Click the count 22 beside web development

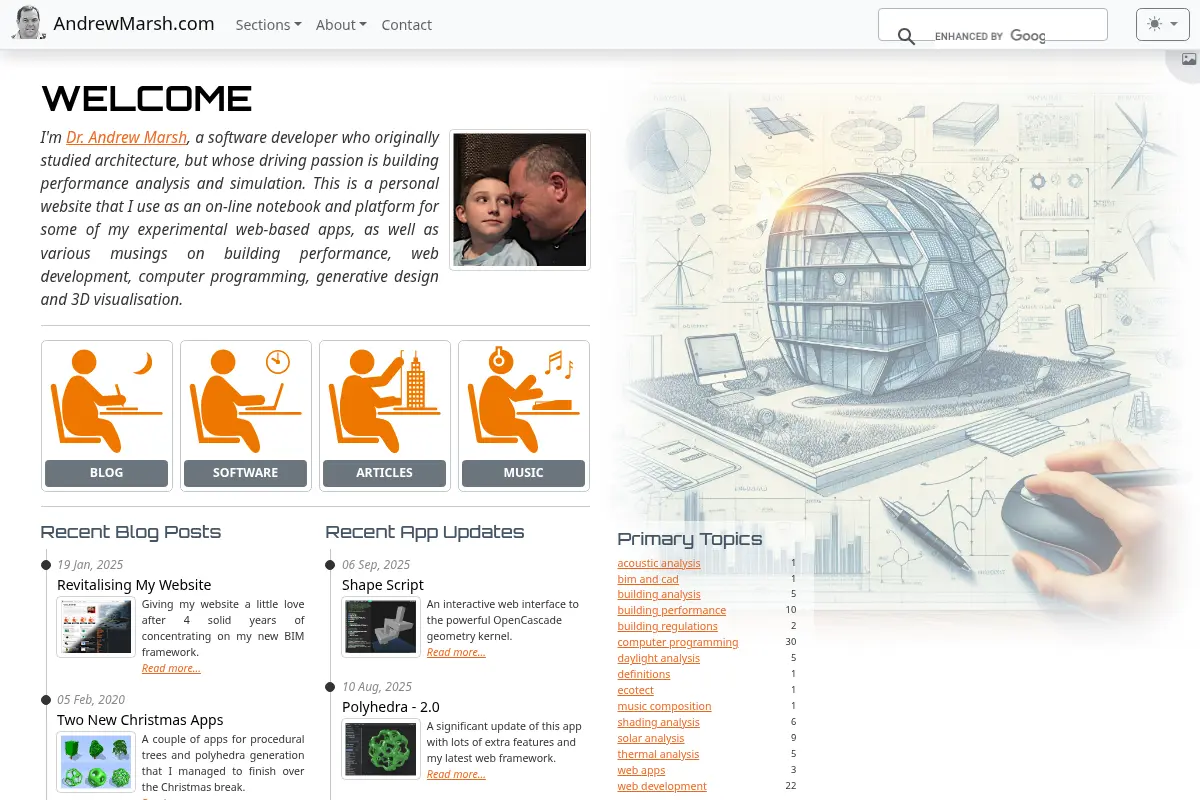point(791,786)
